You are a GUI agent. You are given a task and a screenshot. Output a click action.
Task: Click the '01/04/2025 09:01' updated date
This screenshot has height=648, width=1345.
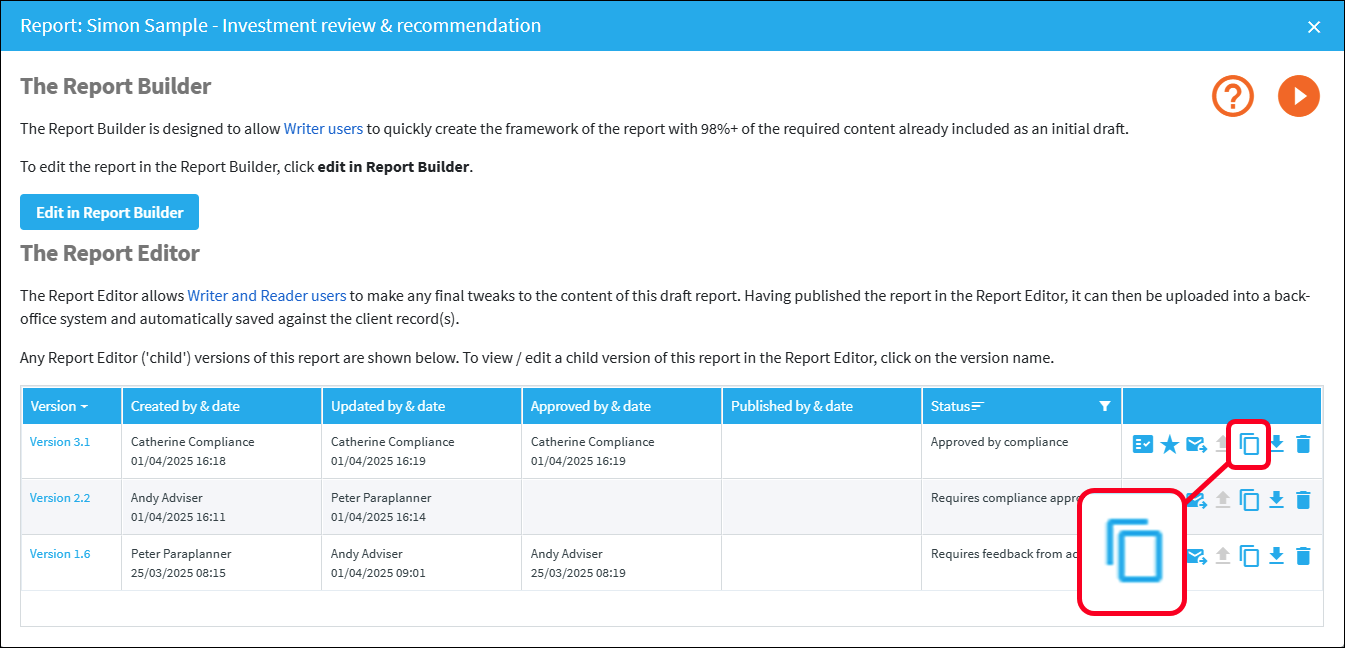(x=378, y=573)
